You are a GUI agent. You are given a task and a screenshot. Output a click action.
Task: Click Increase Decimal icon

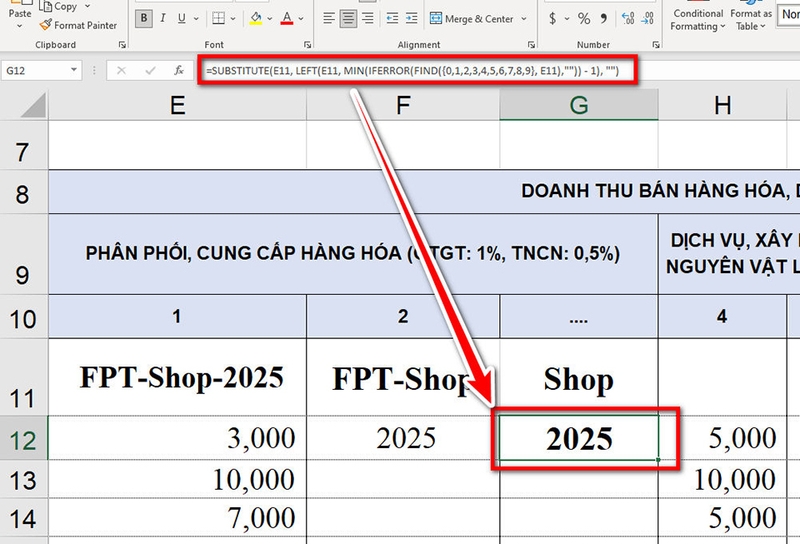coord(628,19)
